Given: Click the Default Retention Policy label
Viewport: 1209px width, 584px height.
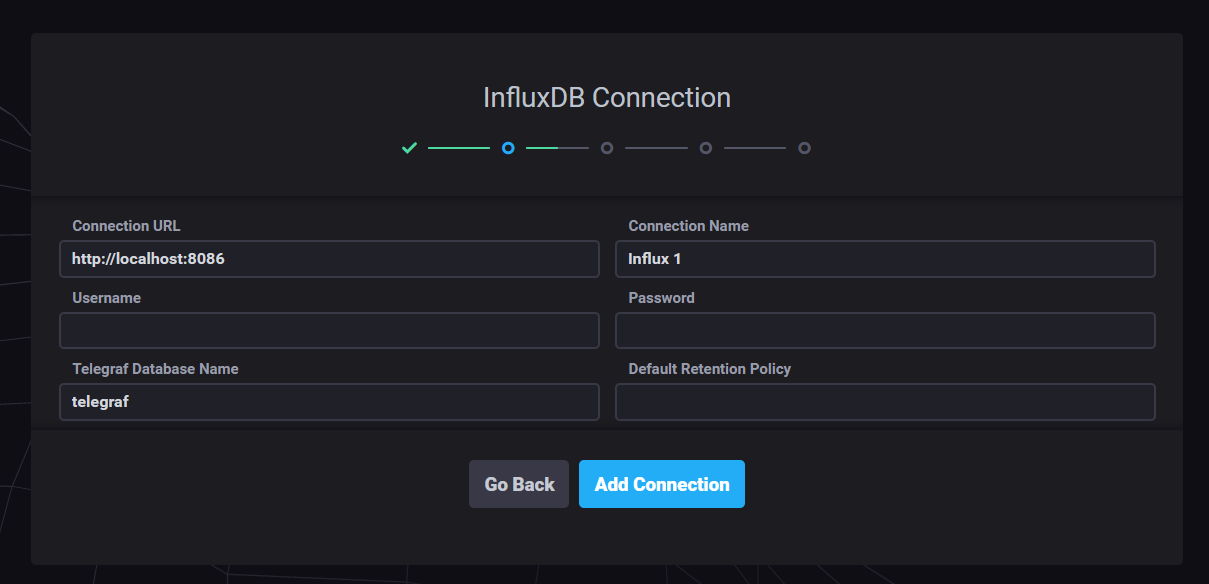Looking at the screenshot, I should click(x=709, y=369).
